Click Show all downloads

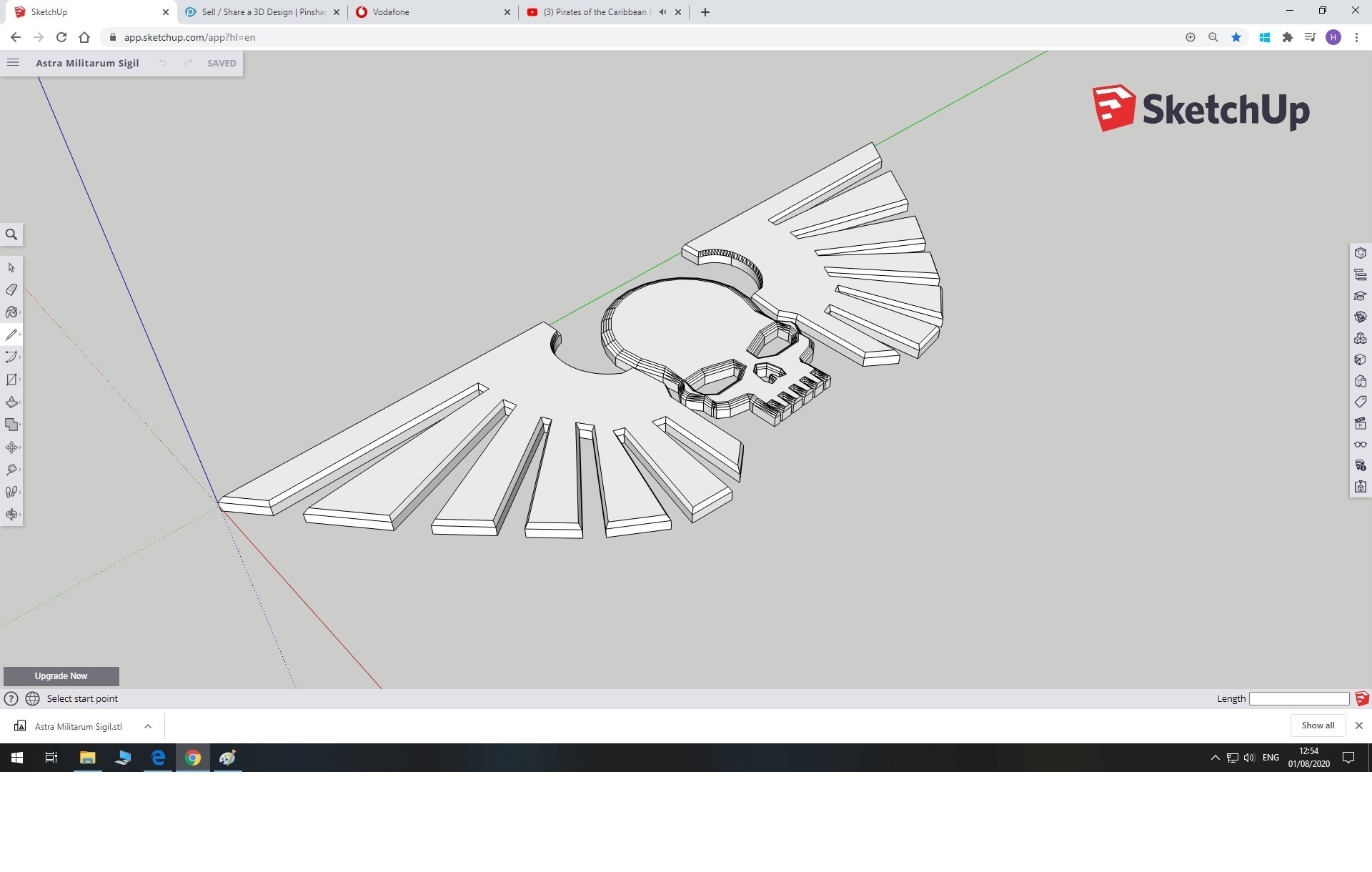pos(1318,725)
